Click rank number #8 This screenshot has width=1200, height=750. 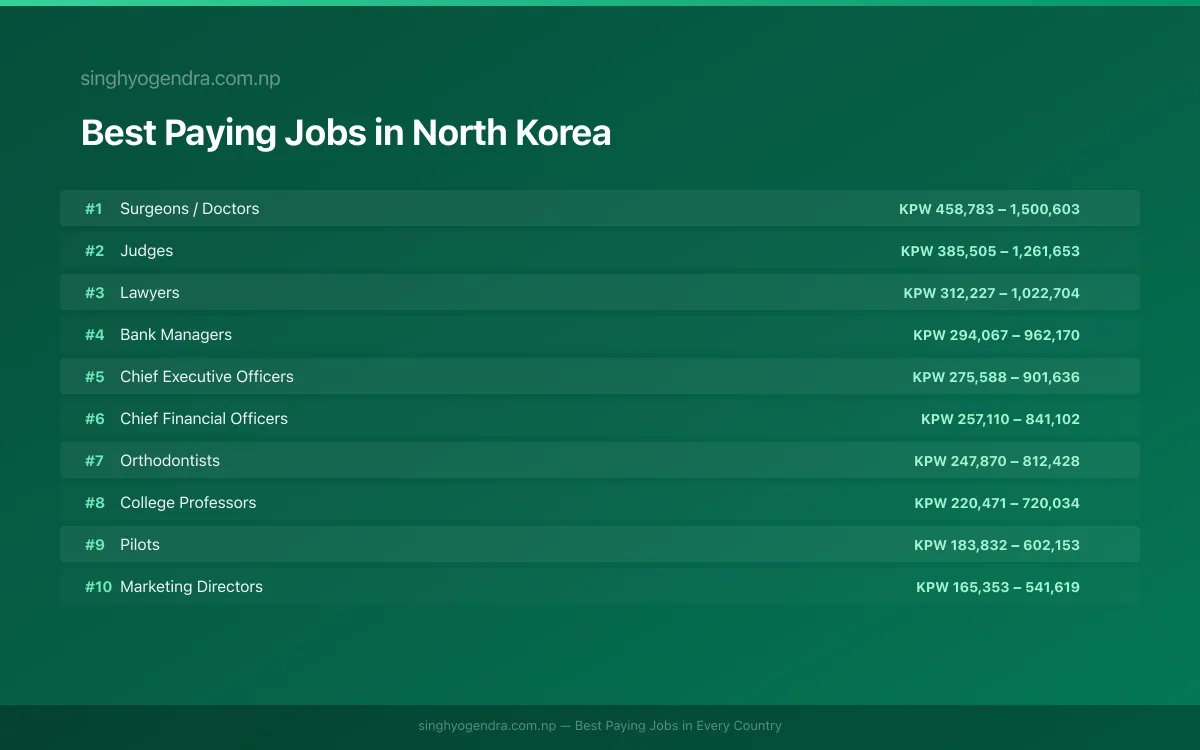(94, 503)
